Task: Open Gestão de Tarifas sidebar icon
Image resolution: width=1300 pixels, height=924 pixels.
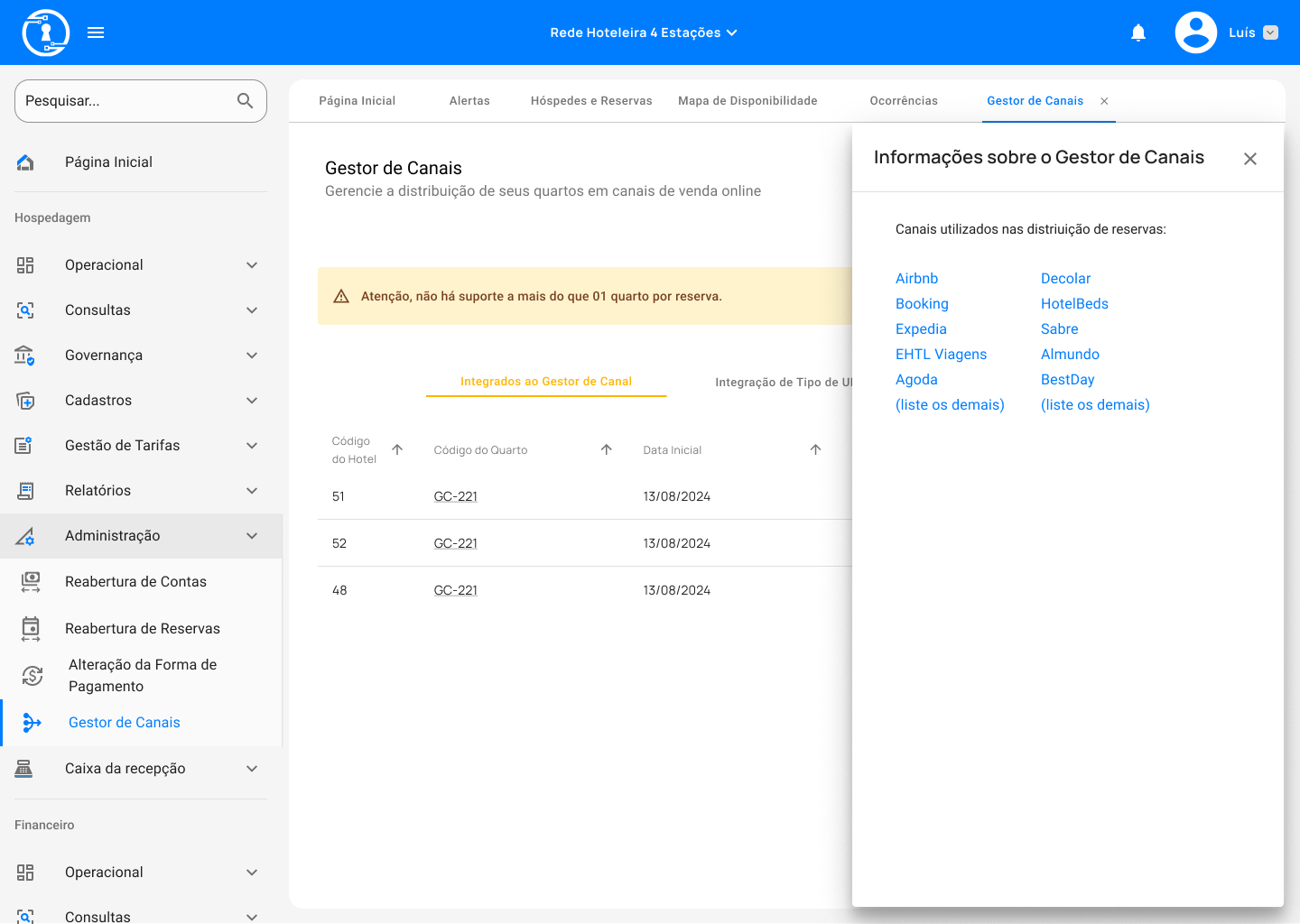Action: [24, 445]
